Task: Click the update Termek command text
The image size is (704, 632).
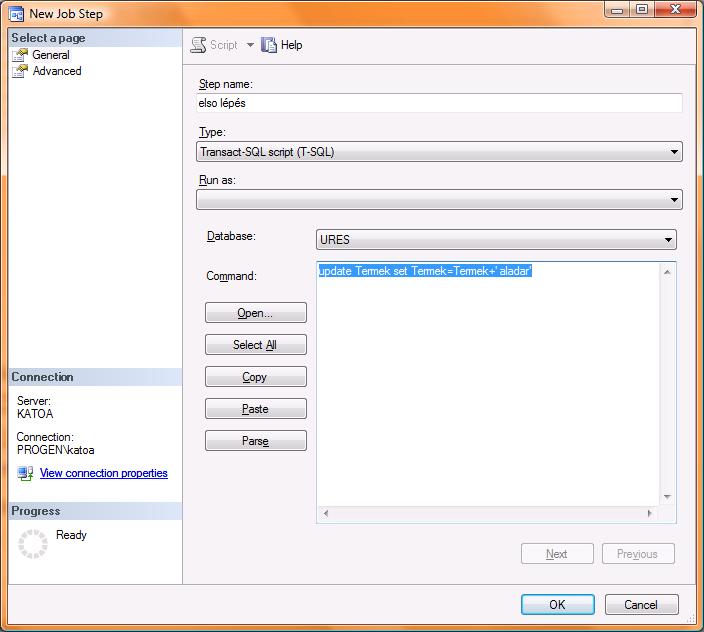Action: 425,271
